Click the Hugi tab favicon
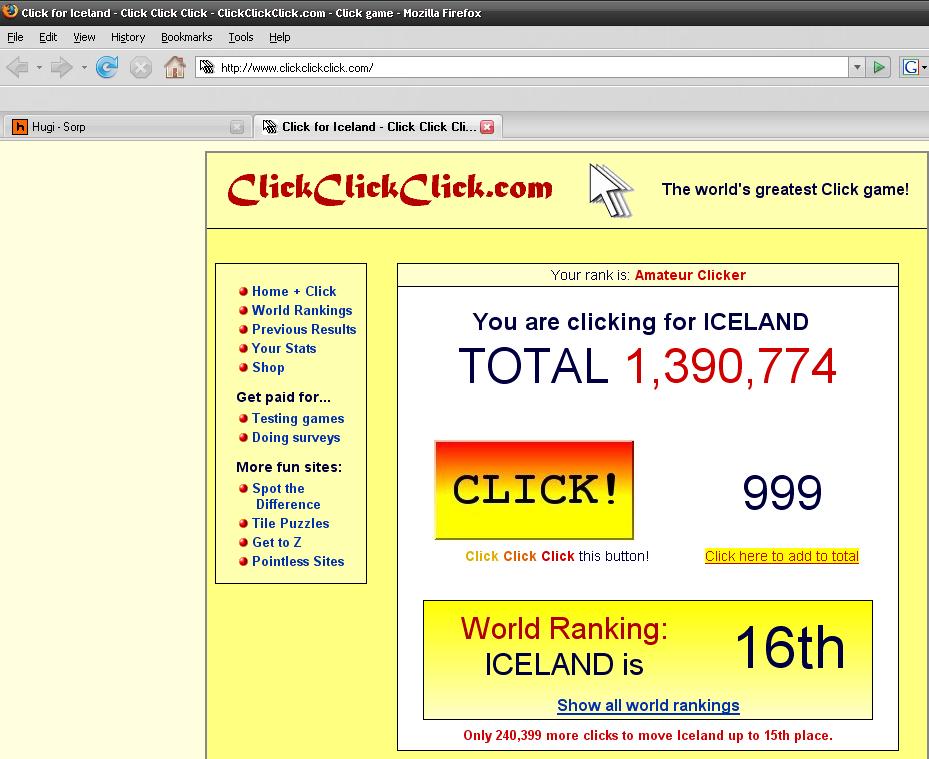Image resolution: width=929 pixels, height=759 pixels. tap(20, 126)
